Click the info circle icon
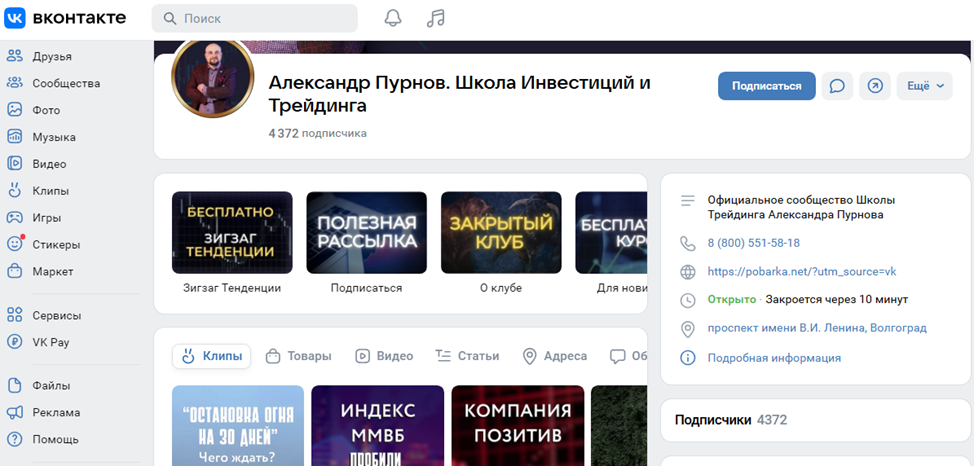This screenshot has width=974, height=466. tap(687, 358)
